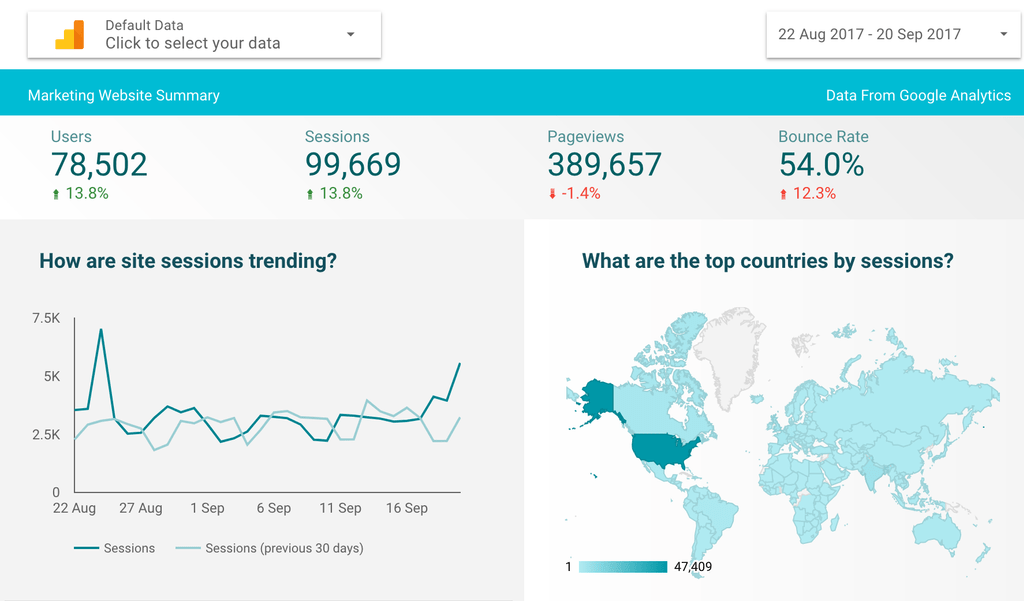
Task: Click the 7.5K y-axis label
Action: pyautogui.click(x=46, y=318)
